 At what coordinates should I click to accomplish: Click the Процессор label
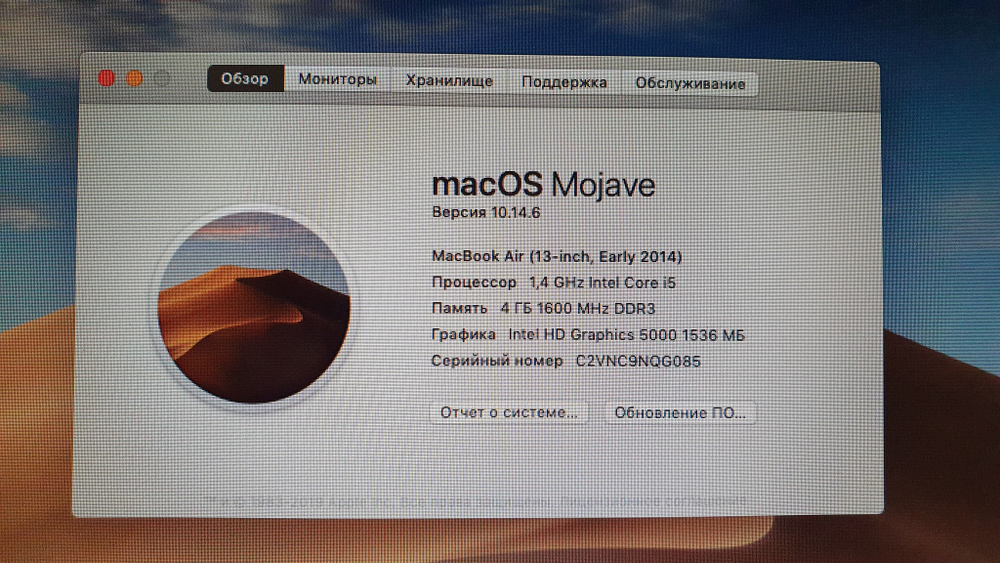coord(474,282)
